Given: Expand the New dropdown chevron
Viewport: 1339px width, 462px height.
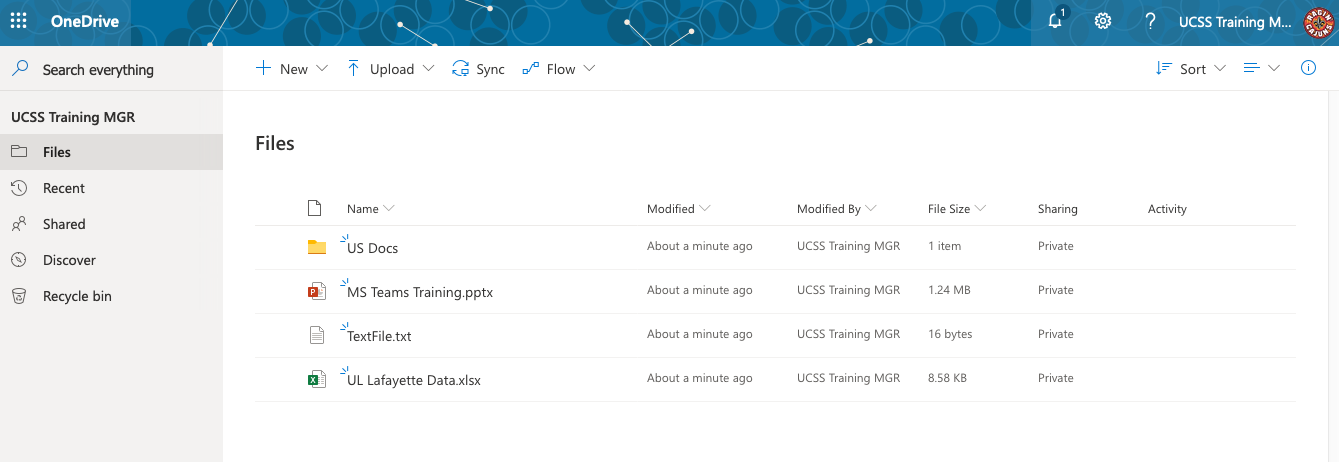Looking at the screenshot, I should pyautogui.click(x=322, y=68).
